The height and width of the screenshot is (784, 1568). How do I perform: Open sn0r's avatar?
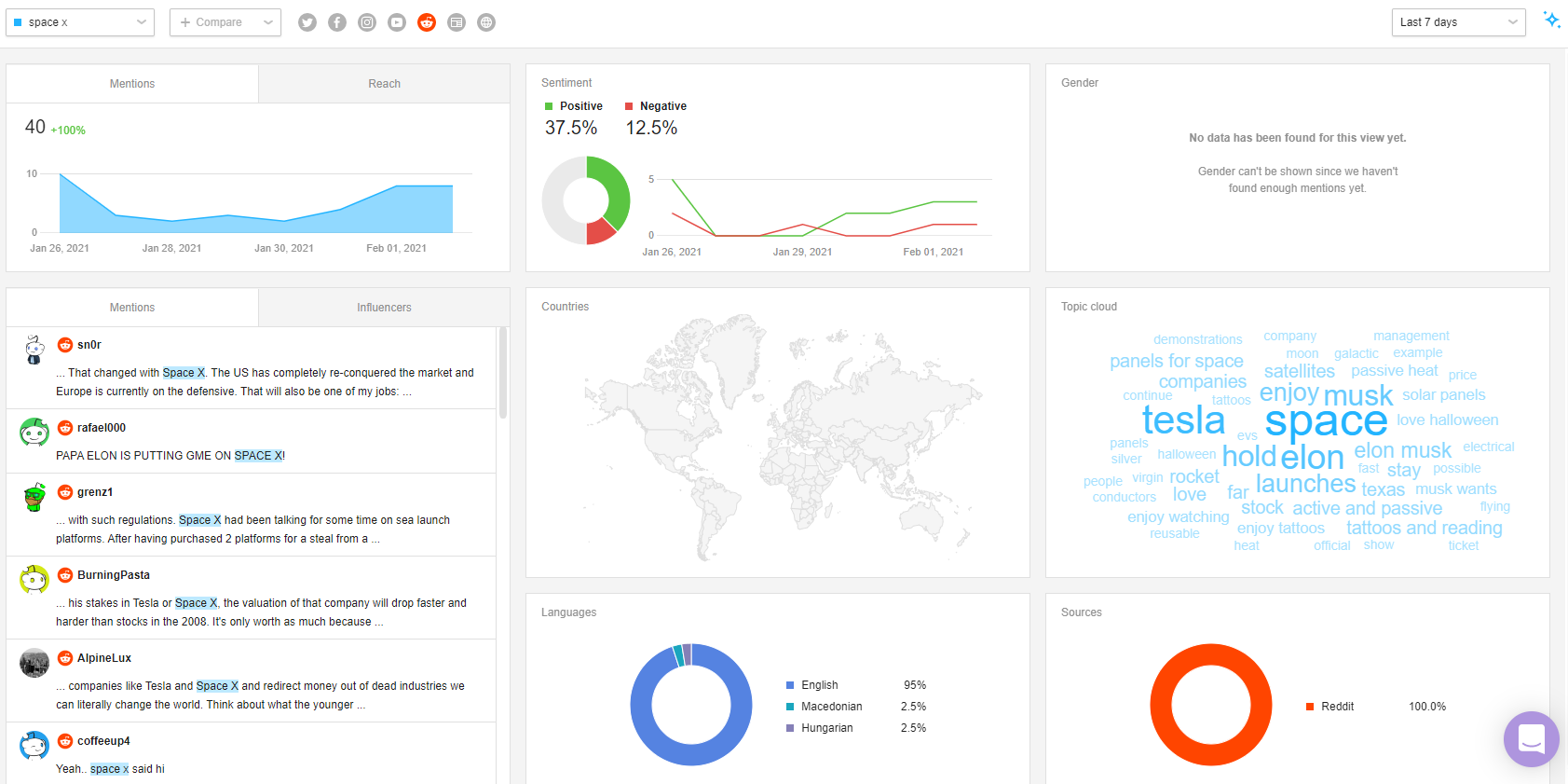34,350
